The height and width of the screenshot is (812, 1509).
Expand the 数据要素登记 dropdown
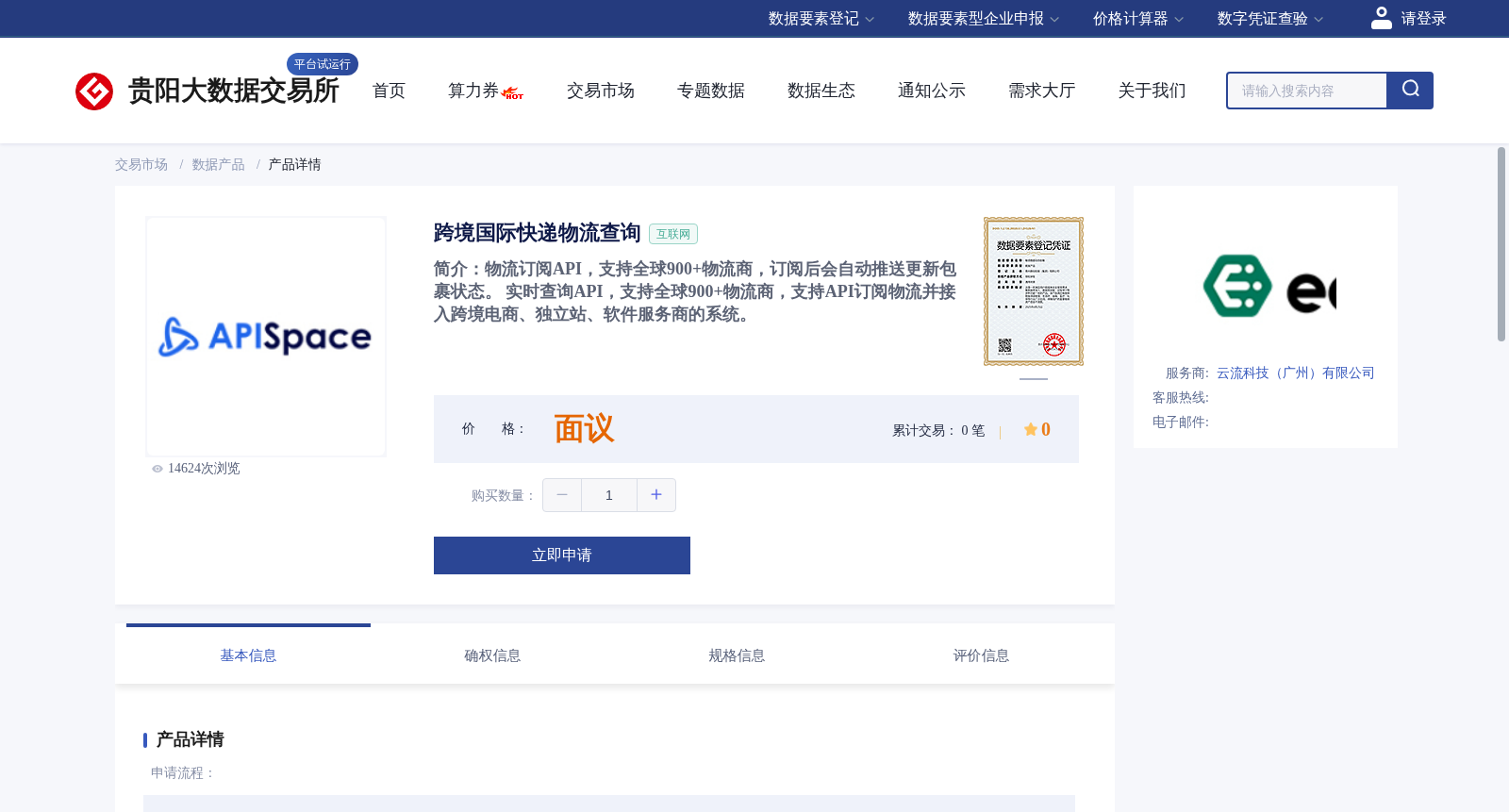821,19
